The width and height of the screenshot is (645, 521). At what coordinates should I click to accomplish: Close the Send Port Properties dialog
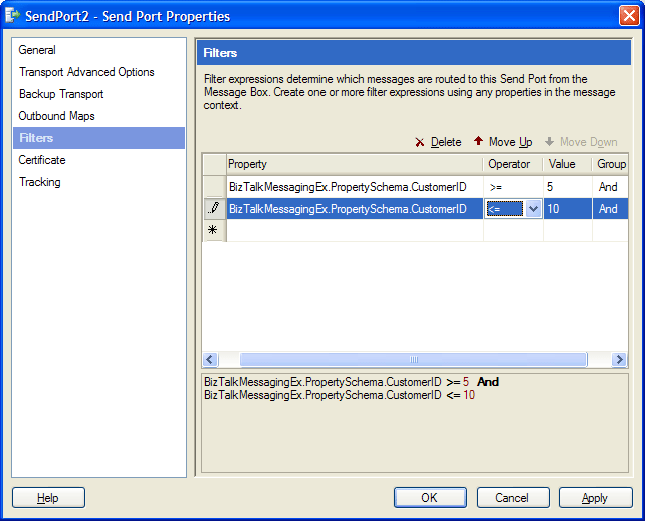pyautogui.click(x=629, y=16)
